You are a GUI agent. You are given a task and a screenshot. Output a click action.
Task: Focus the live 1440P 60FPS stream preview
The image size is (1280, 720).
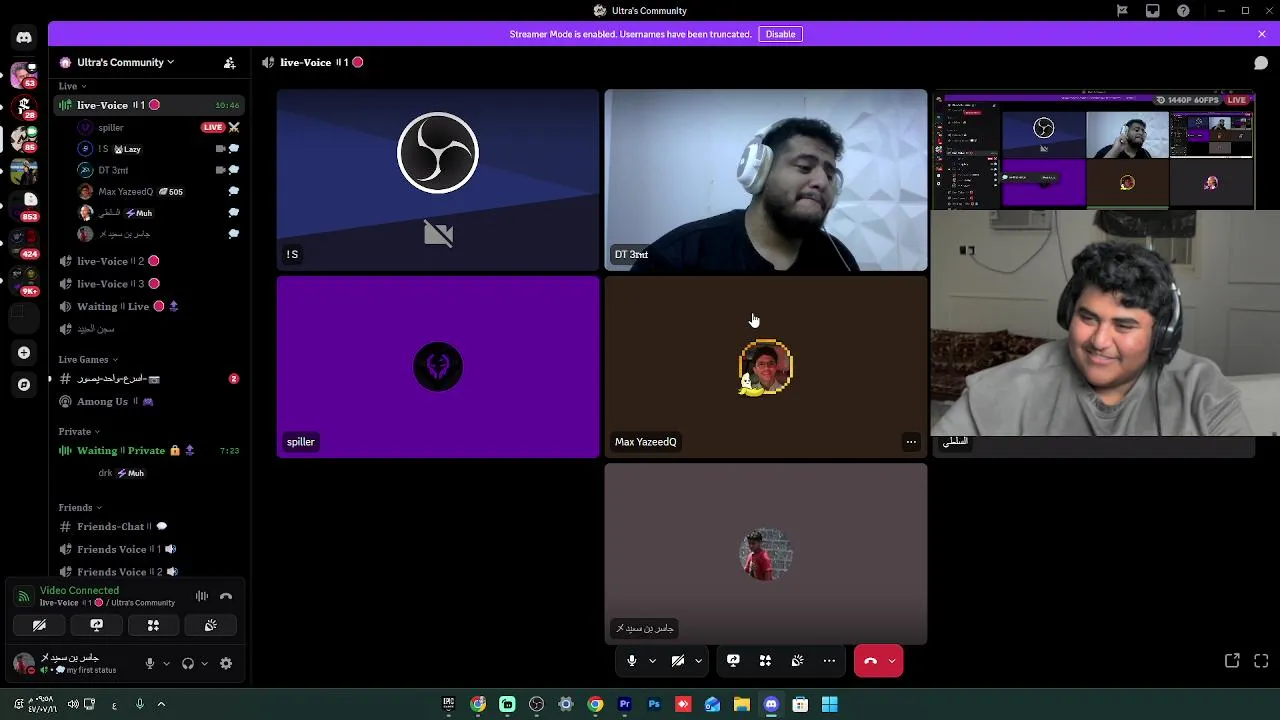[1094, 150]
